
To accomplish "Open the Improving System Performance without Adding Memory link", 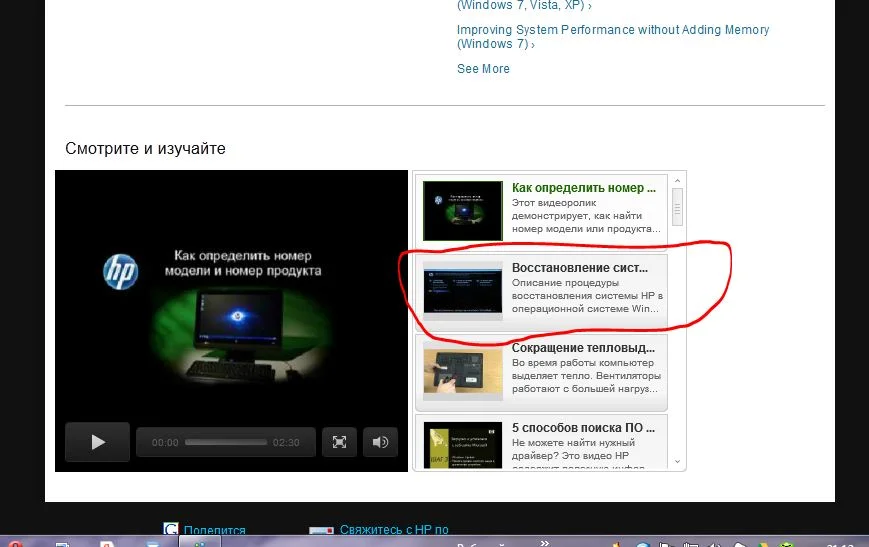I will point(612,37).
